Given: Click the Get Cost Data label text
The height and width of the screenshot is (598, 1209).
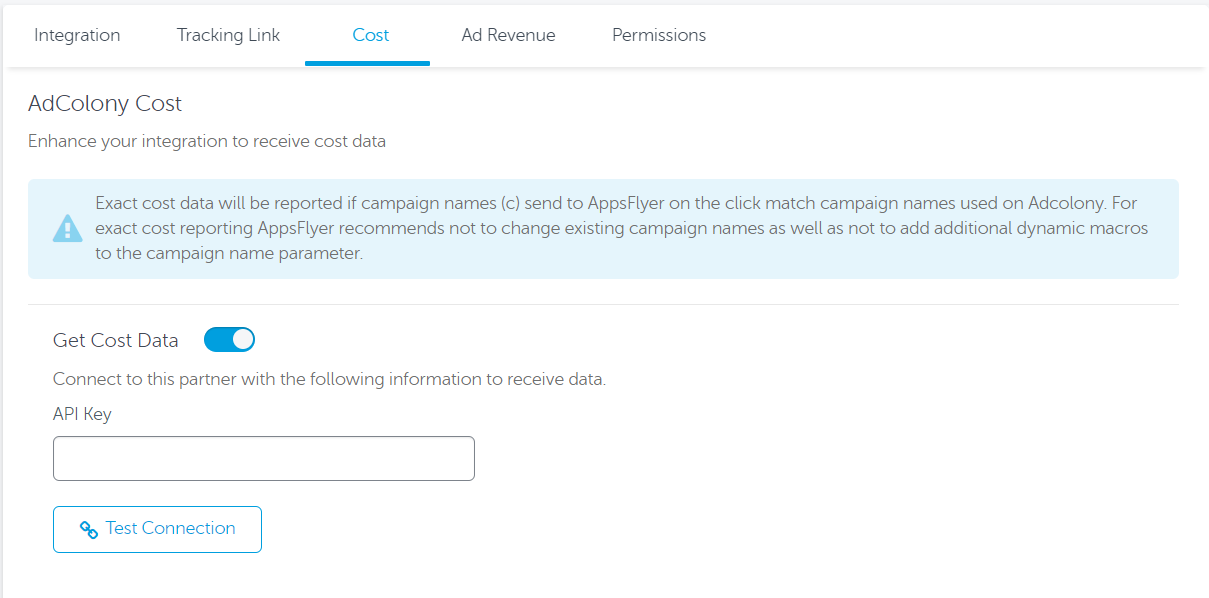Looking at the screenshot, I should (115, 339).
